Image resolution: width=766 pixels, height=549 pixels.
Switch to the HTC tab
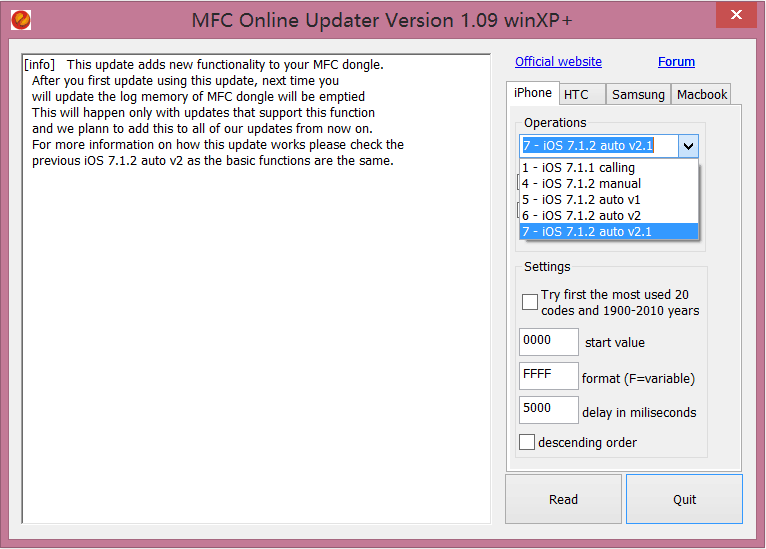point(576,95)
